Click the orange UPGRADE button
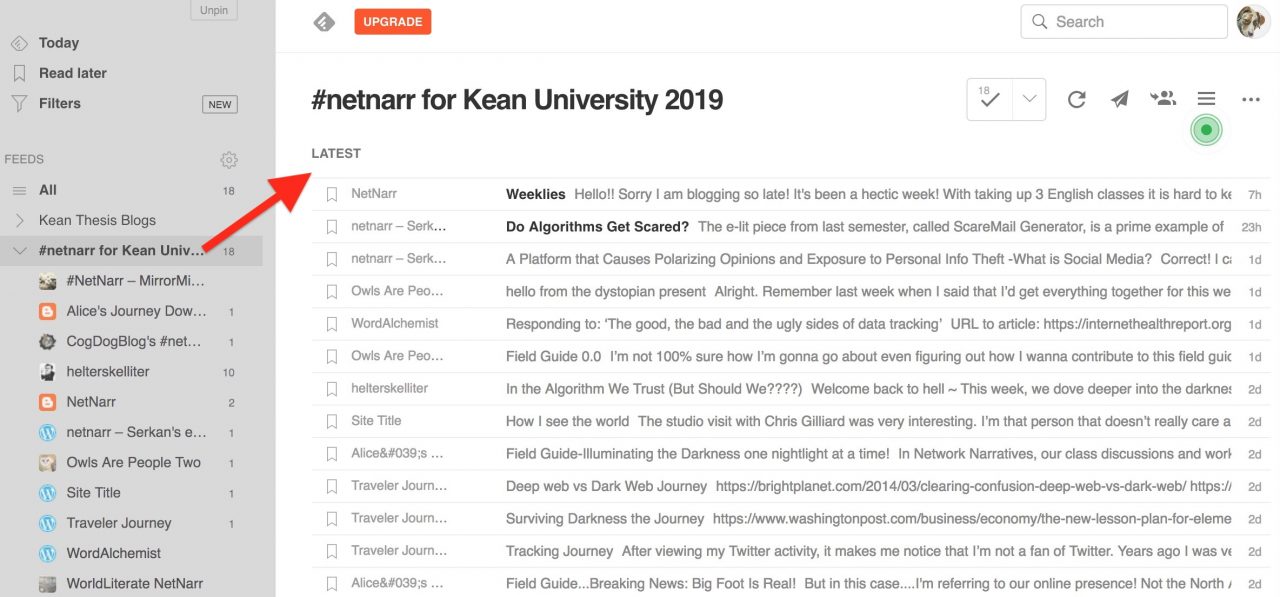This screenshot has width=1280, height=597. click(x=392, y=22)
